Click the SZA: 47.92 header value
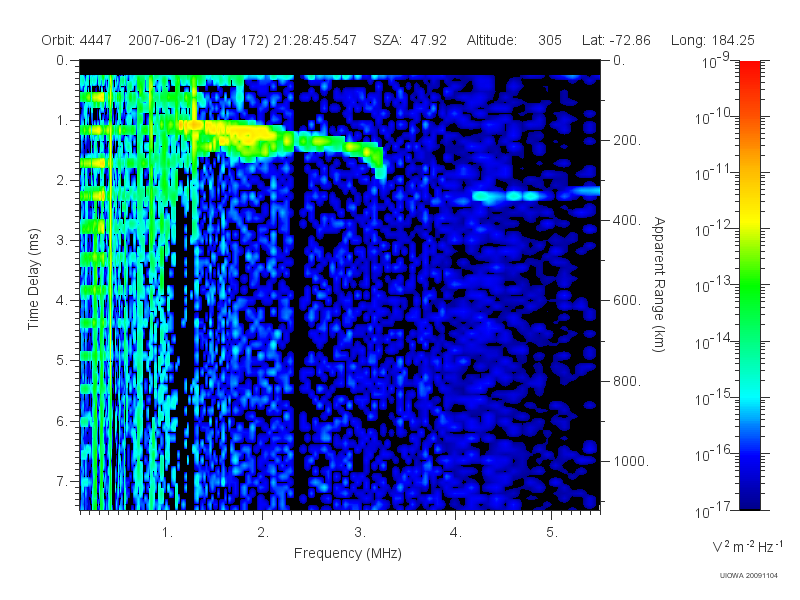 (x=410, y=40)
